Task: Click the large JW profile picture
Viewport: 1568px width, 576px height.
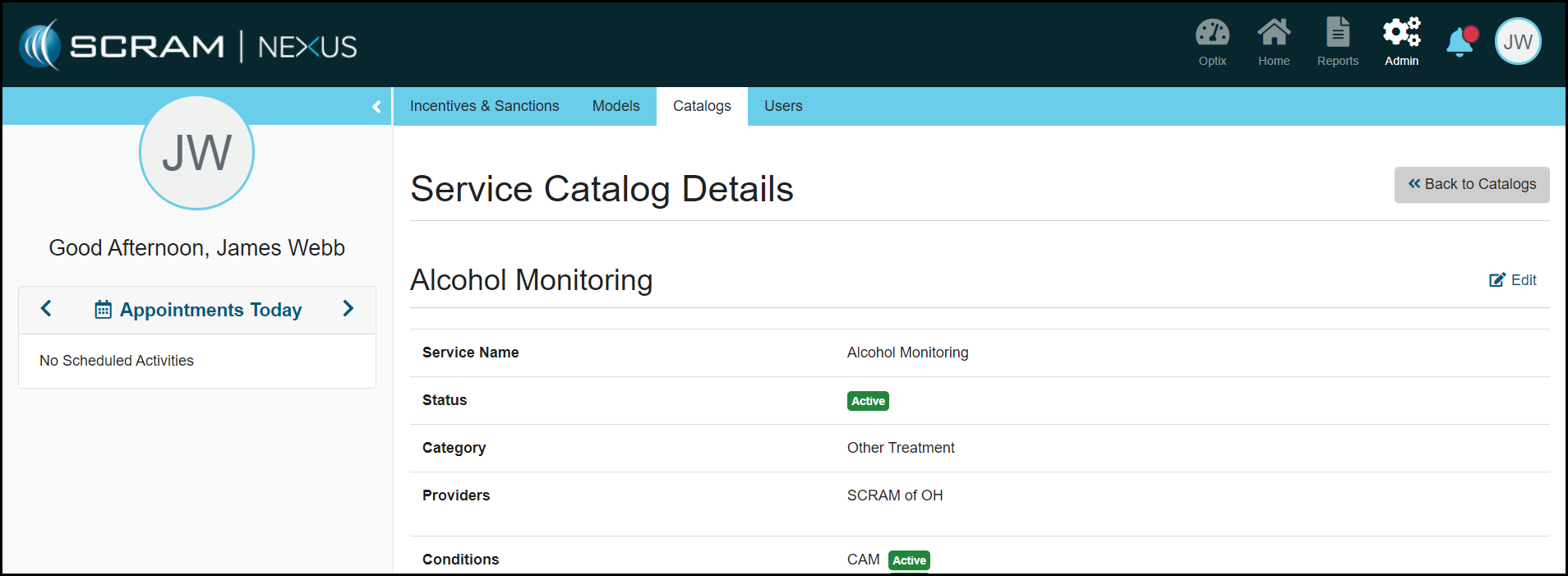Action: tap(196, 153)
